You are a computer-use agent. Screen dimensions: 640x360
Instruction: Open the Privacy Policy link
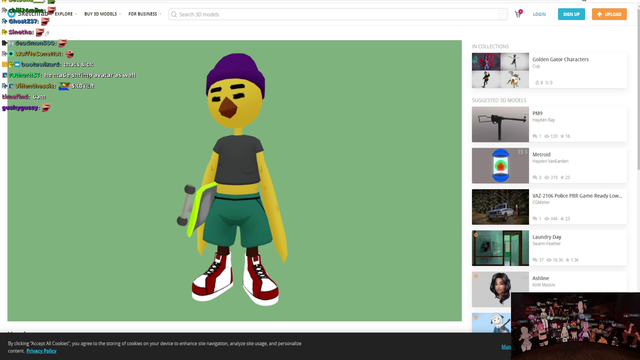[x=41, y=351]
